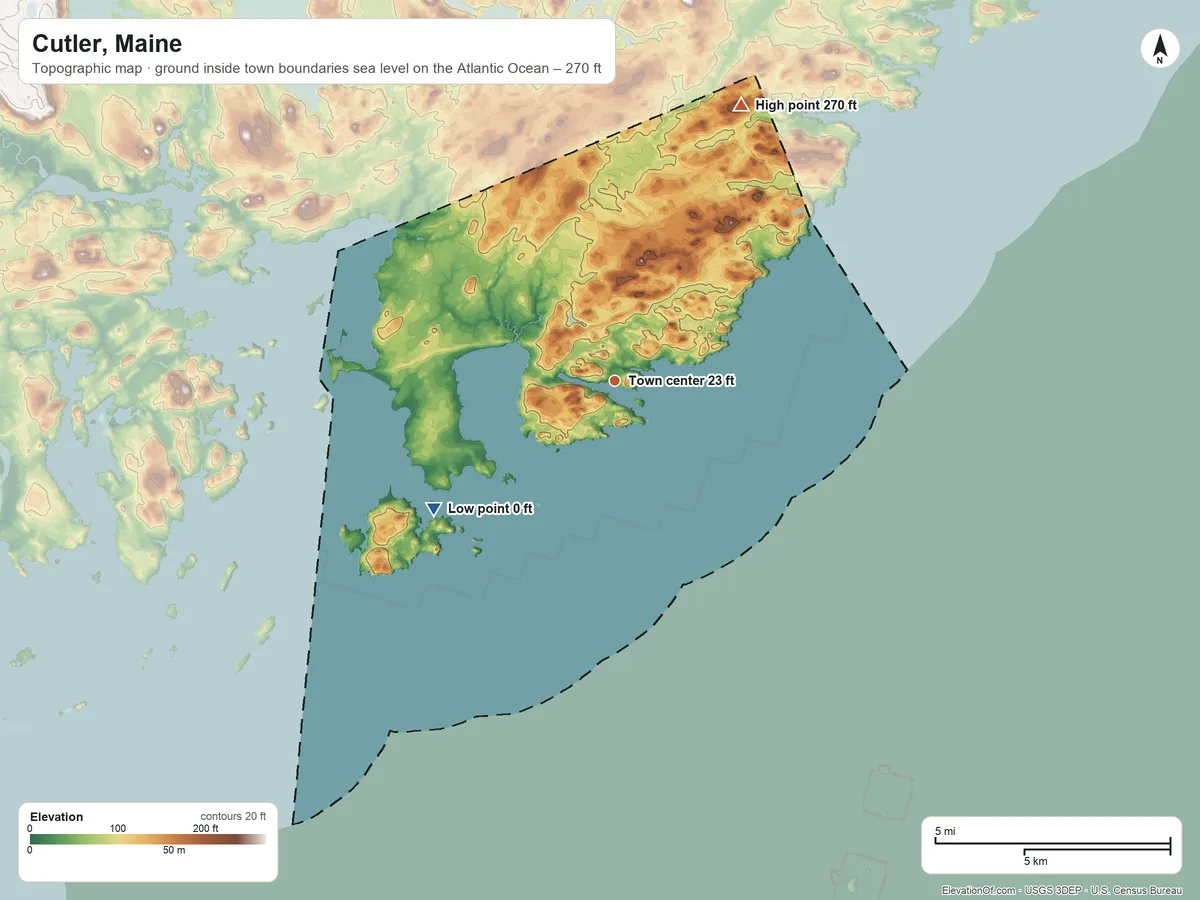This screenshot has width=1200, height=900.
Task: Click the high point triangle marker
Action: [741, 104]
